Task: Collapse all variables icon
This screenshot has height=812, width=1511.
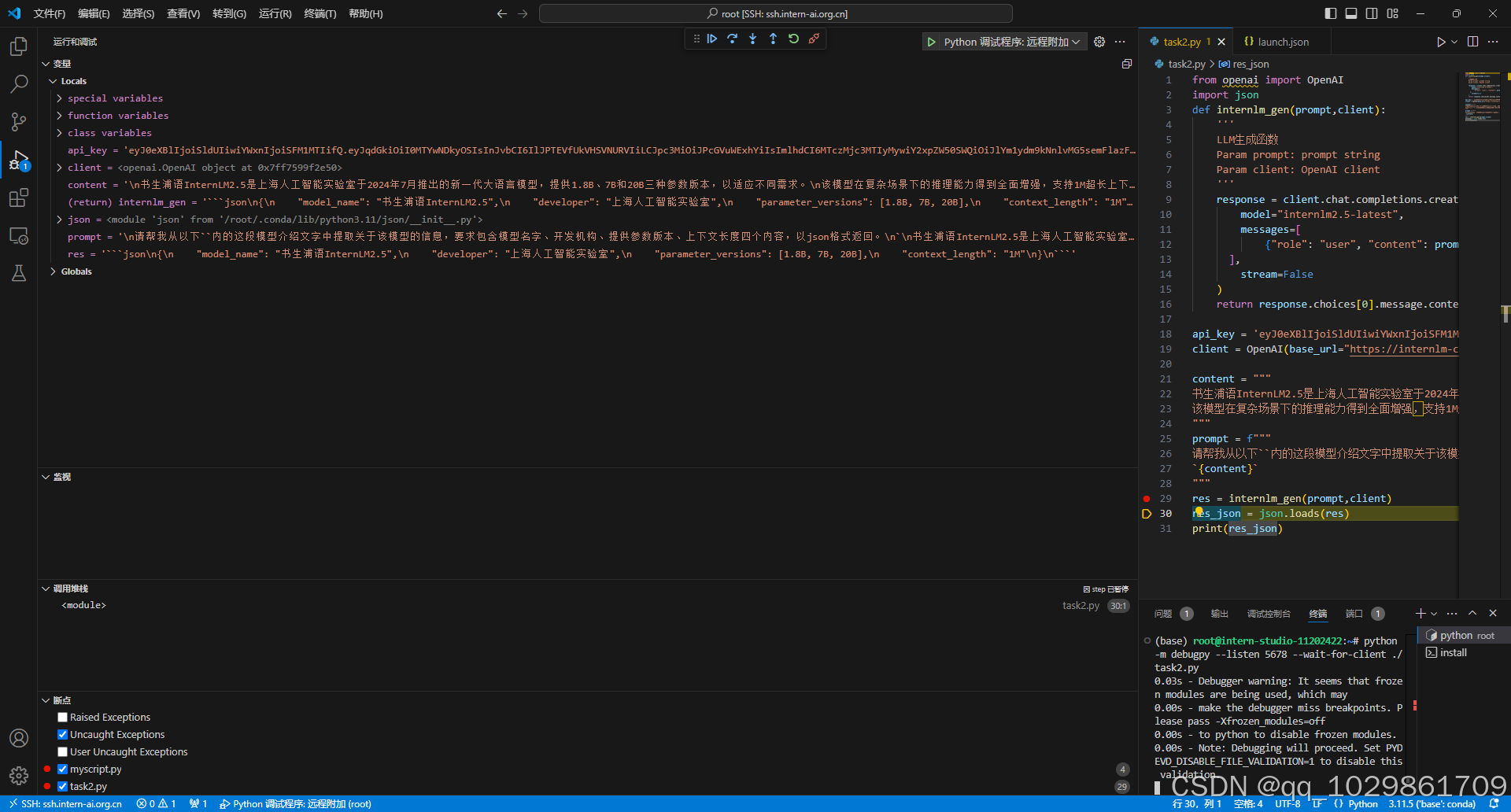Action: pos(1127,64)
